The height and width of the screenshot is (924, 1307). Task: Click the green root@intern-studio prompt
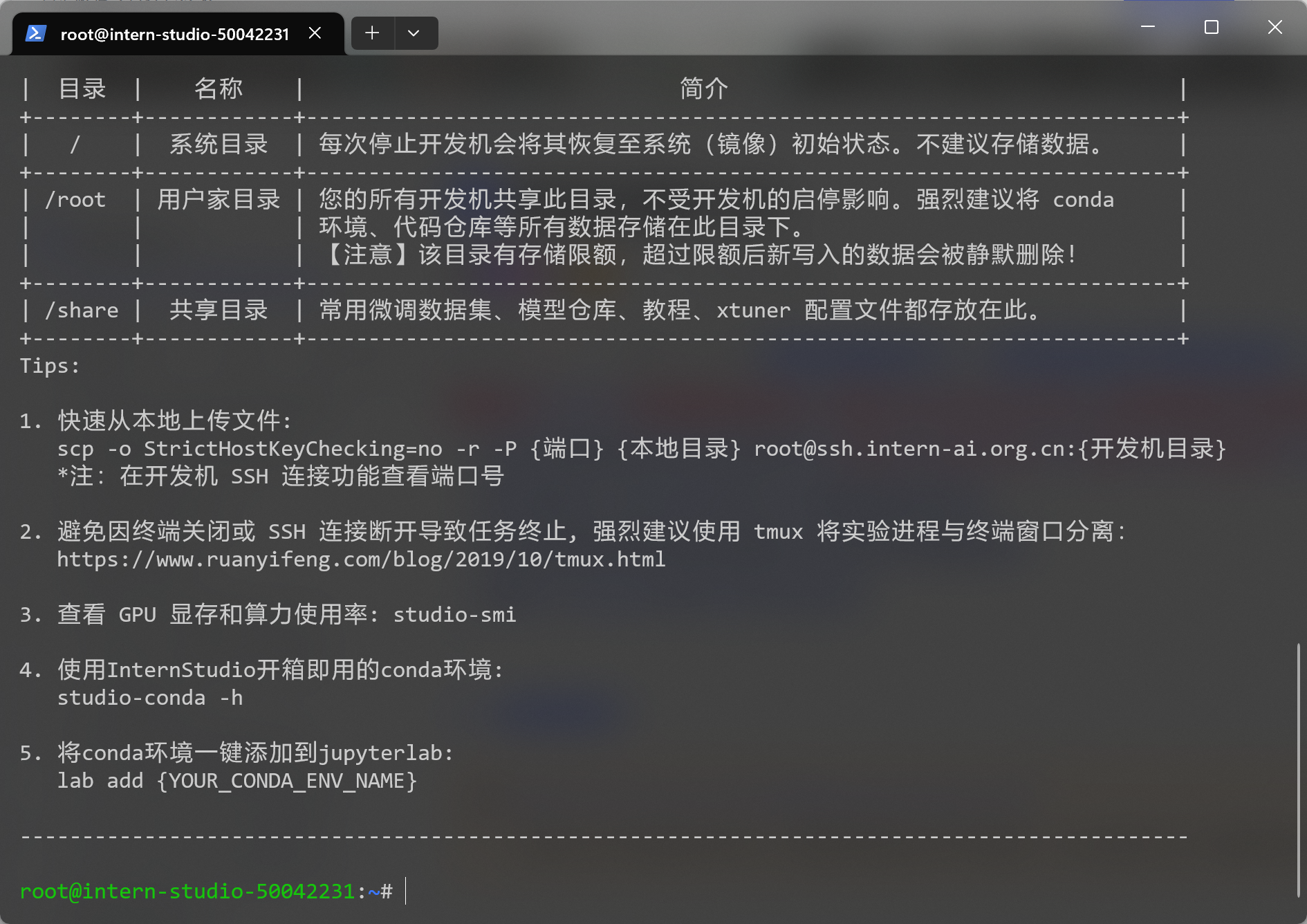click(187, 891)
